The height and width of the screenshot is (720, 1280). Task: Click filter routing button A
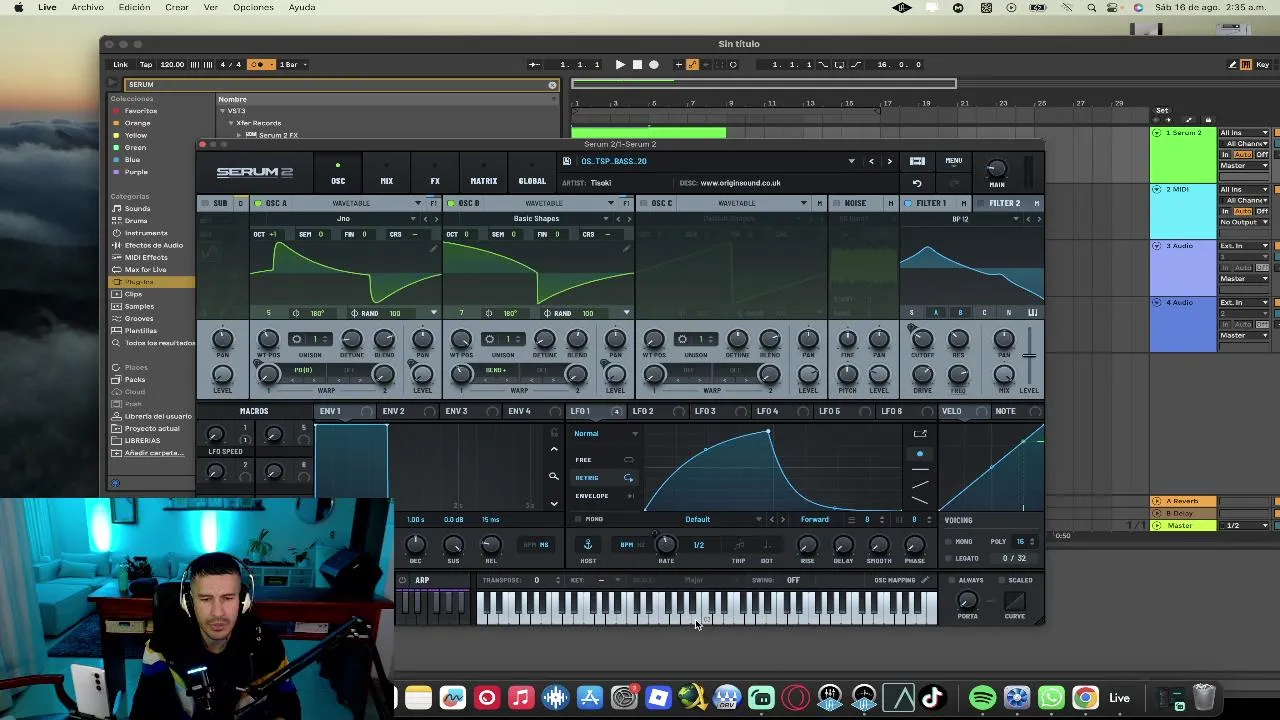pyautogui.click(x=936, y=313)
